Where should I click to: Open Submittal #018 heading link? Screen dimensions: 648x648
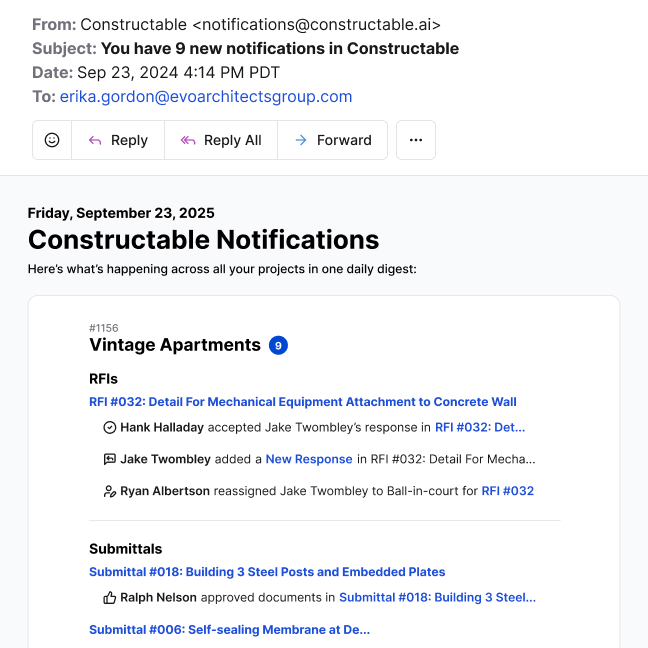(267, 572)
